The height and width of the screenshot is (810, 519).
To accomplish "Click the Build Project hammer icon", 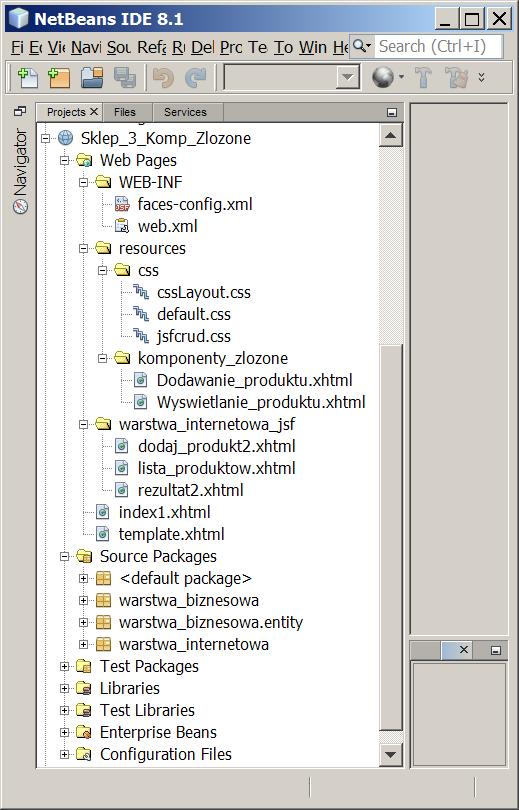I will click(423, 77).
